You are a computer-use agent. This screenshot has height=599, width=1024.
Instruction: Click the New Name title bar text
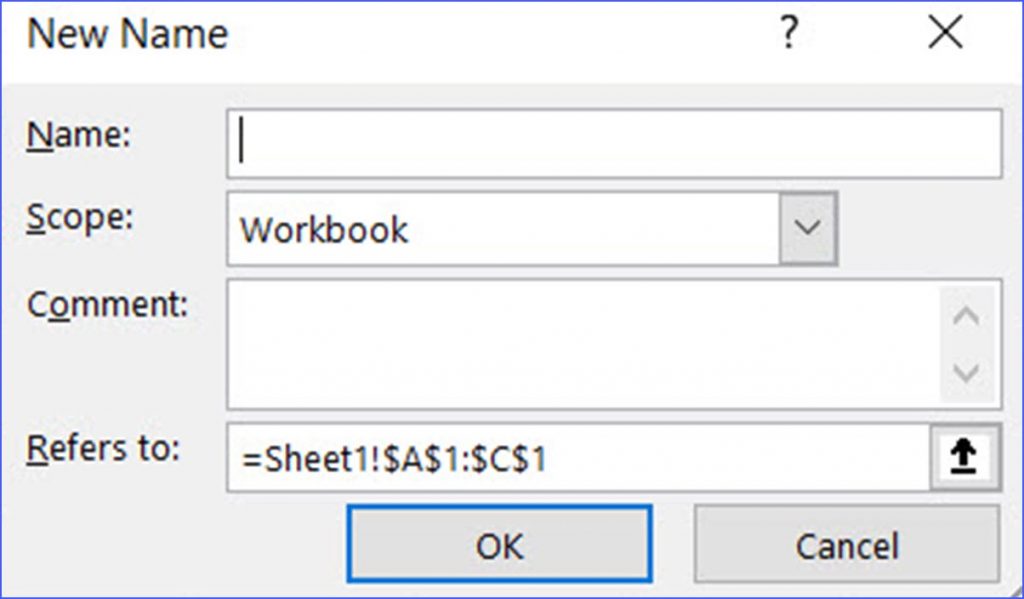(x=127, y=35)
